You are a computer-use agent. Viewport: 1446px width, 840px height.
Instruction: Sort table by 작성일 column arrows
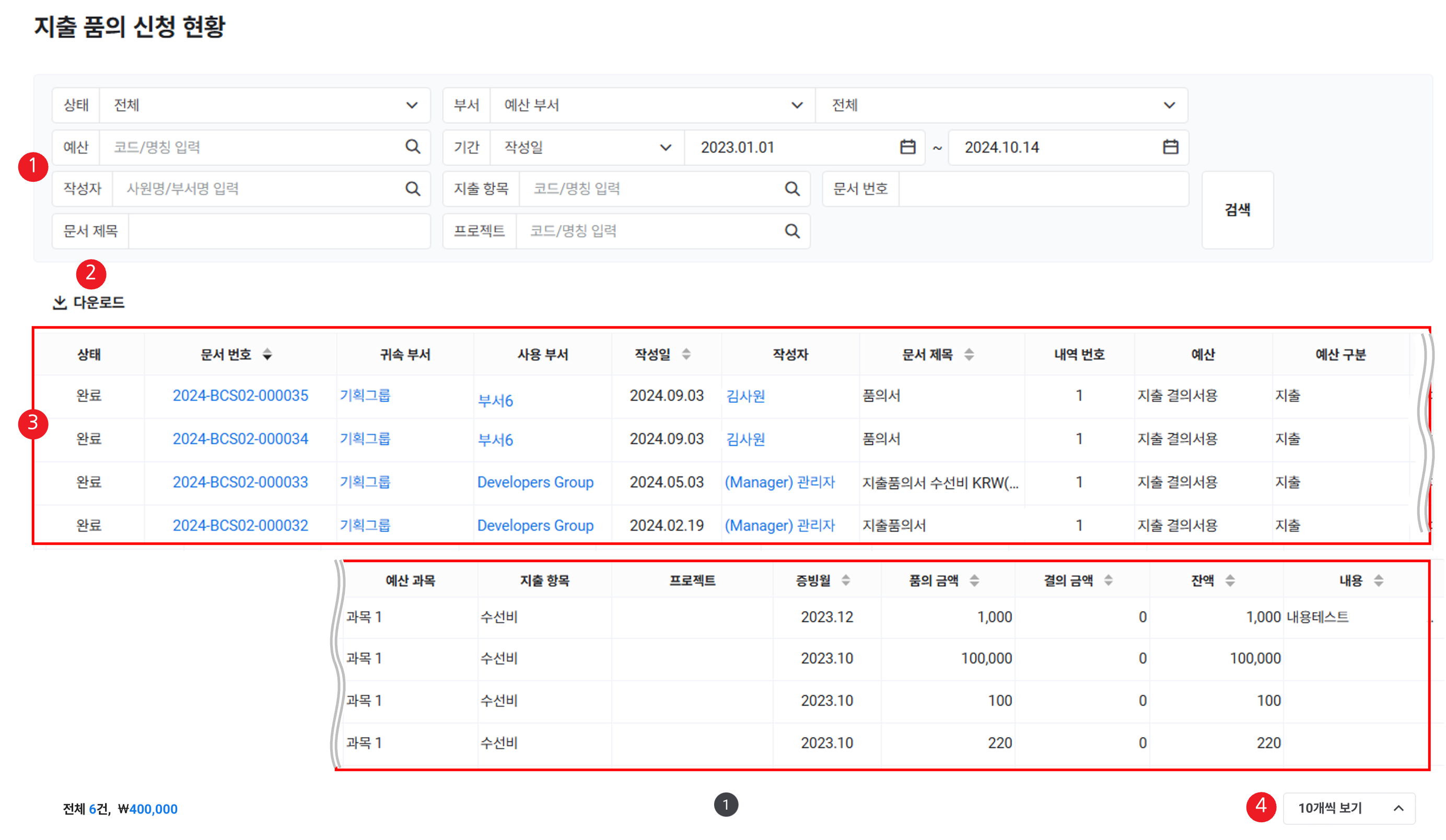(x=686, y=355)
